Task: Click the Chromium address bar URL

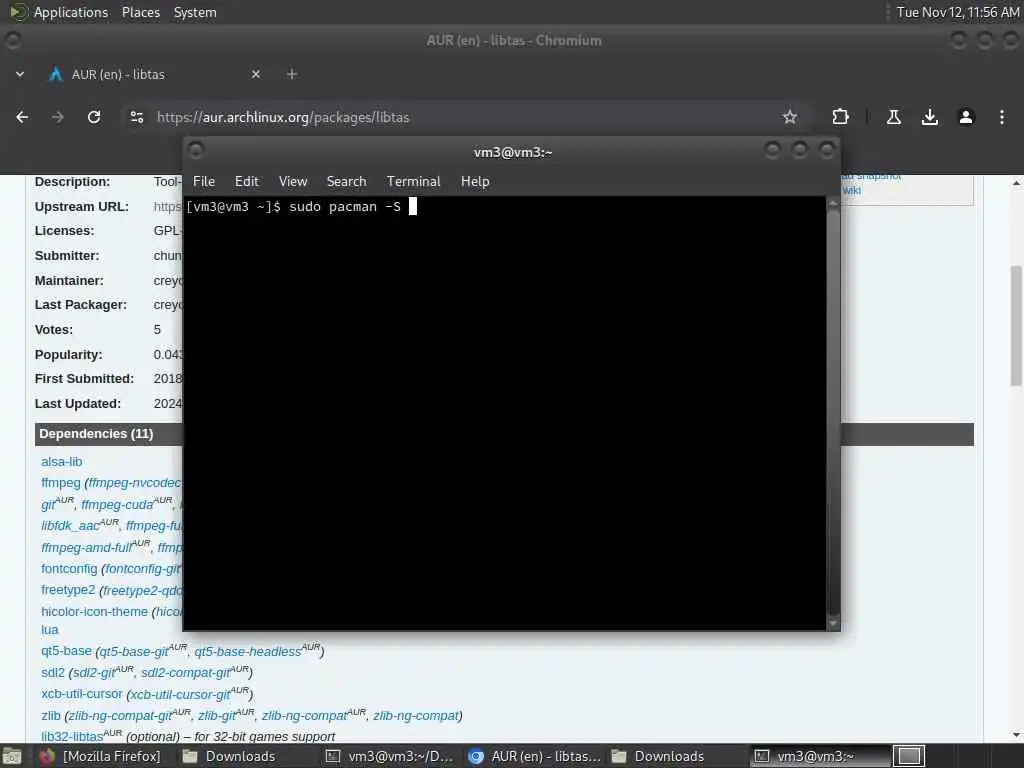Action: tap(283, 118)
